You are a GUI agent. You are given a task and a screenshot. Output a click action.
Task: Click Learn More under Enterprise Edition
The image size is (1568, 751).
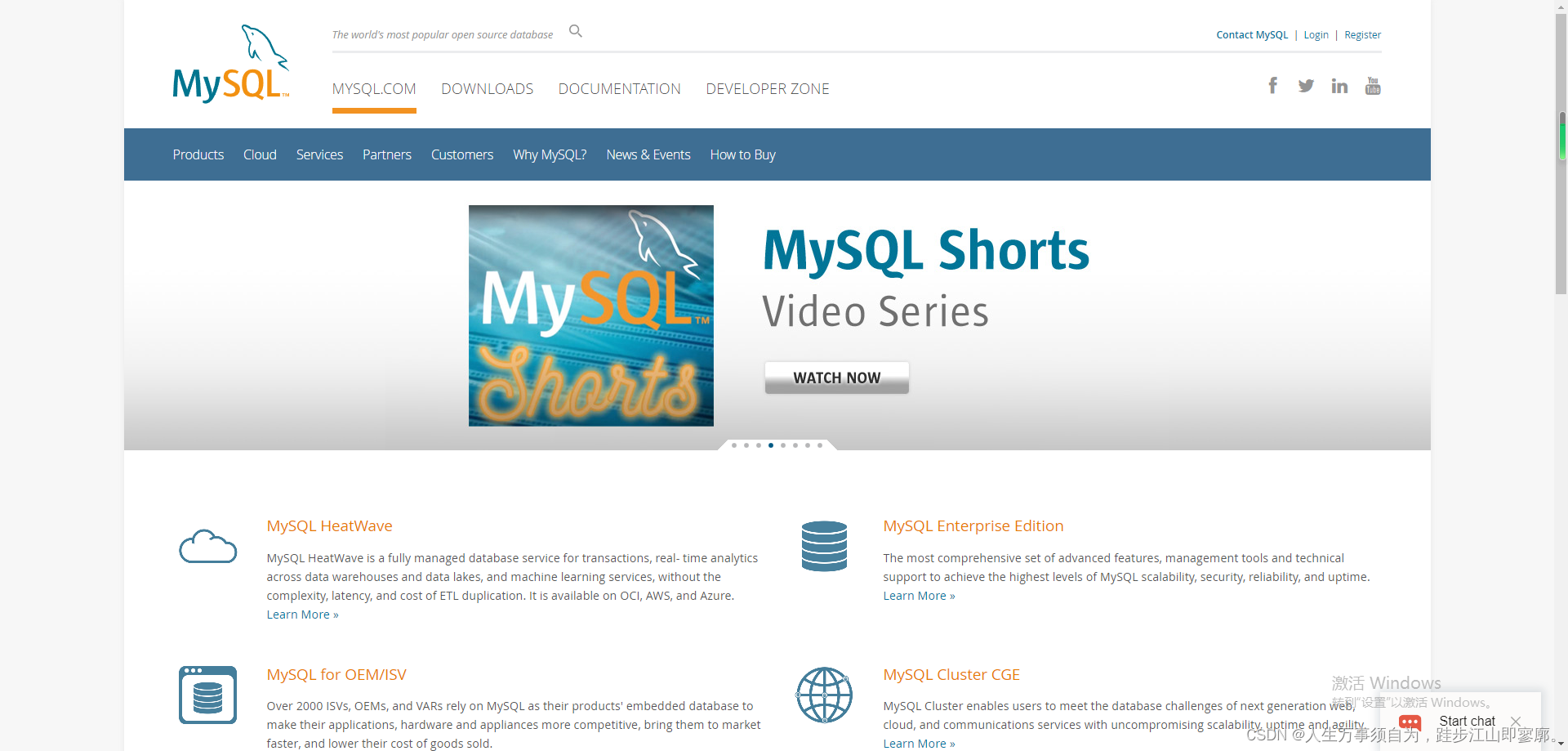tap(919, 596)
